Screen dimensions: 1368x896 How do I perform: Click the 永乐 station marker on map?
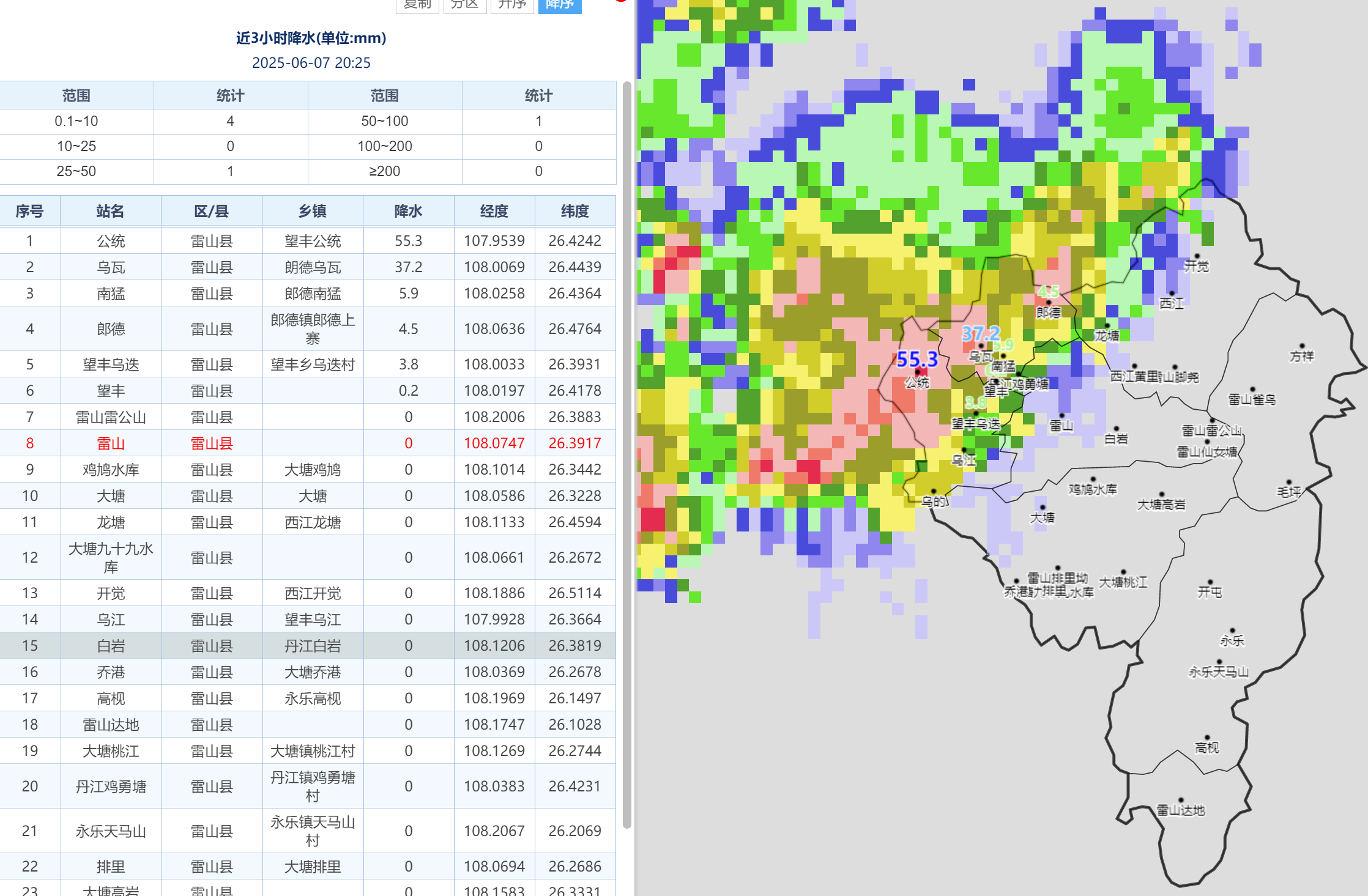pos(1232,631)
